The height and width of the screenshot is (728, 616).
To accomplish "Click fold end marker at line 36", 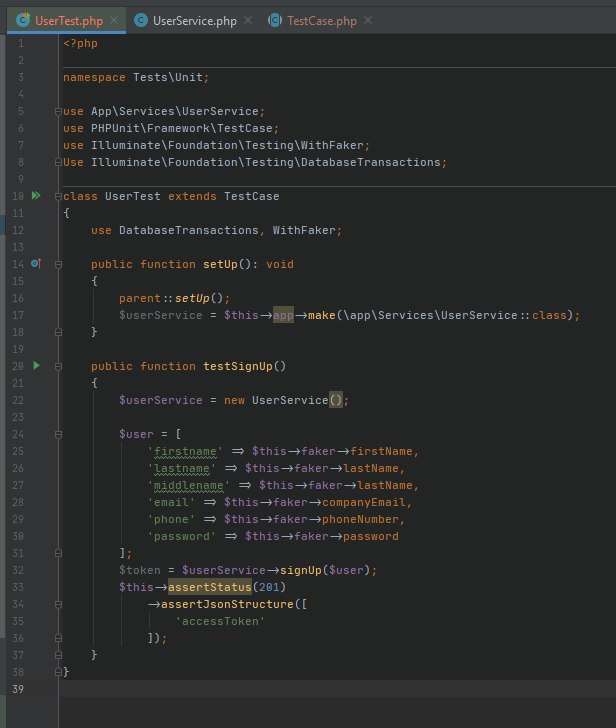I will coord(58,638).
